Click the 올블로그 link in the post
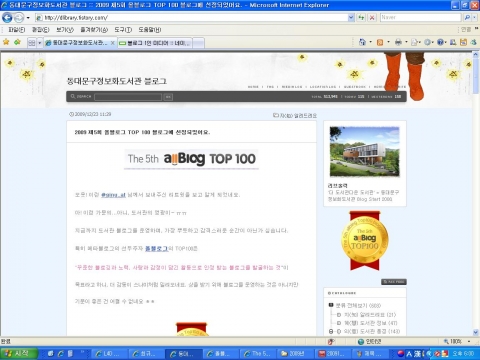 (157, 248)
